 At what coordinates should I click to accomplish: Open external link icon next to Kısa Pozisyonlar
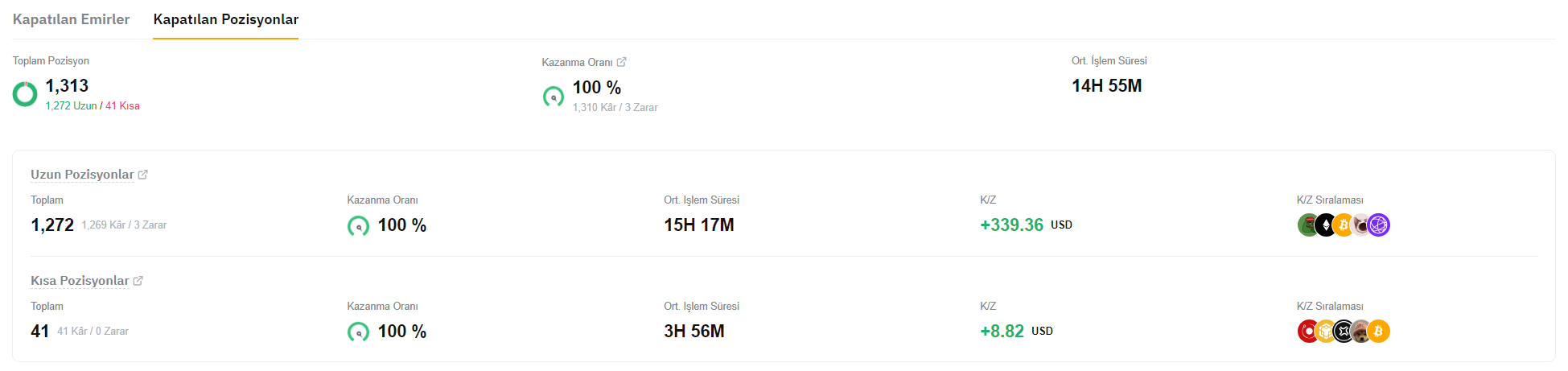point(138,281)
